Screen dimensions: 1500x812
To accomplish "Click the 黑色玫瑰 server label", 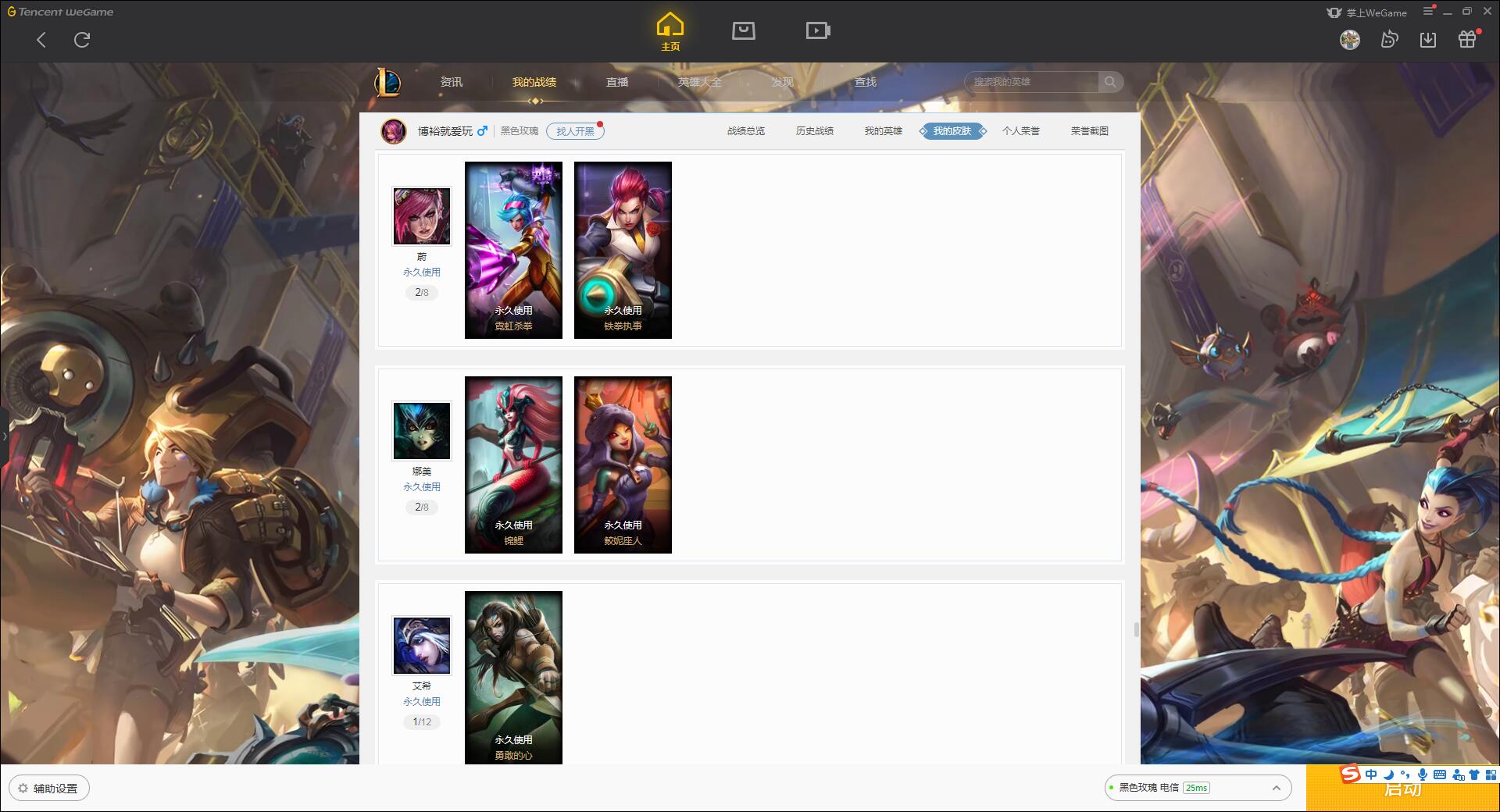I will pyautogui.click(x=520, y=131).
